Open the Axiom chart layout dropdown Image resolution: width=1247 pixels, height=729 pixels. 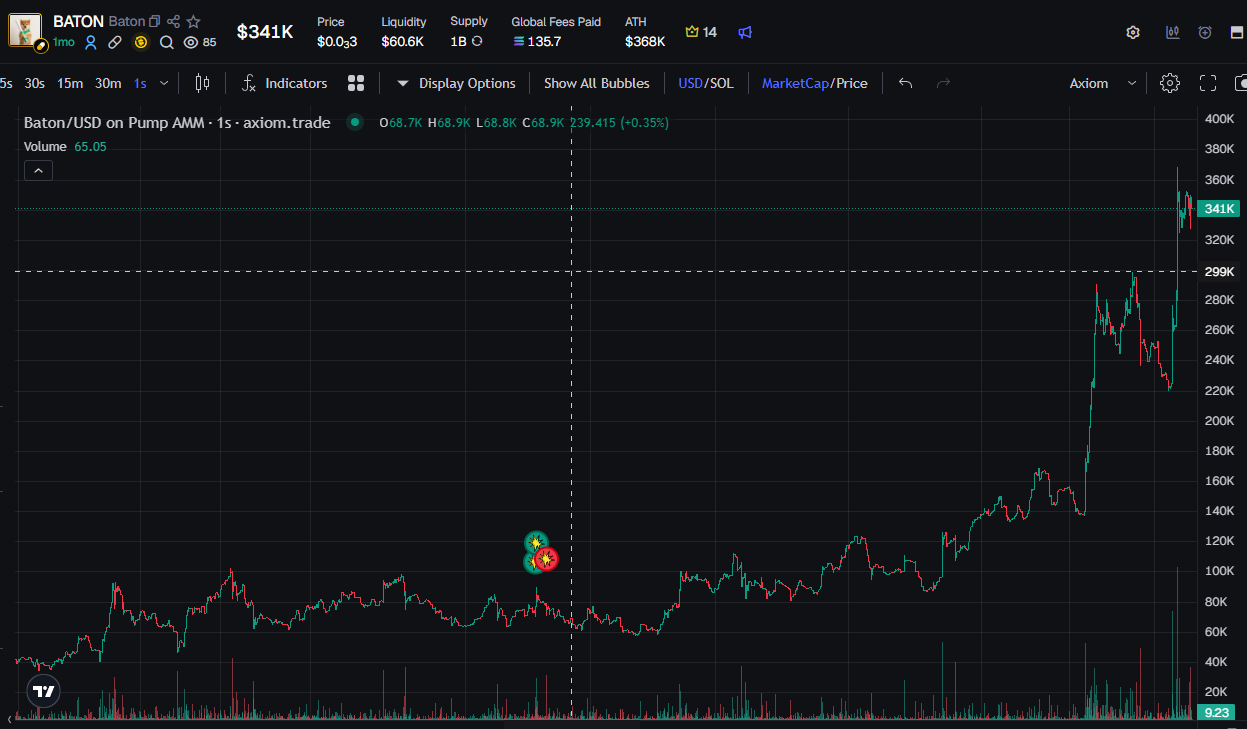click(x=1103, y=83)
